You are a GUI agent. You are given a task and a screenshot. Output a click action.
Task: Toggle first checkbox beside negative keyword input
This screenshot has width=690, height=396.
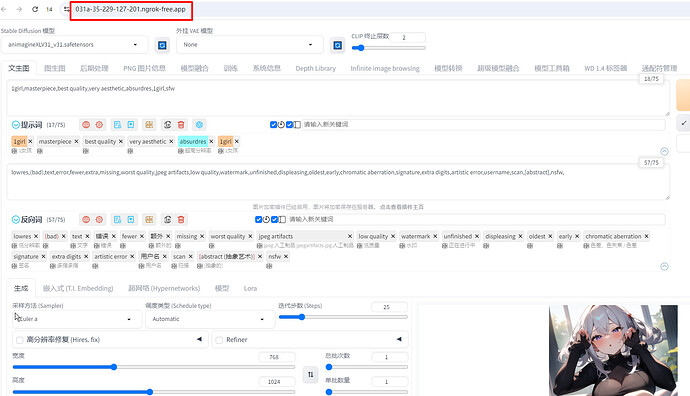click(258, 219)
